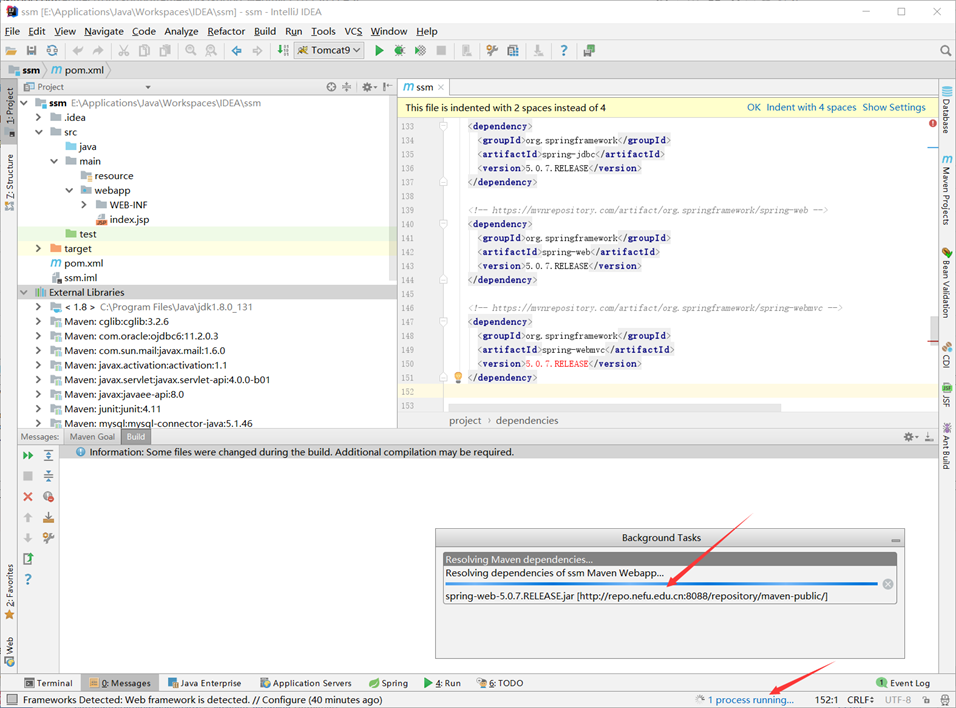Collapse the webapp folder

pos(69,190)
